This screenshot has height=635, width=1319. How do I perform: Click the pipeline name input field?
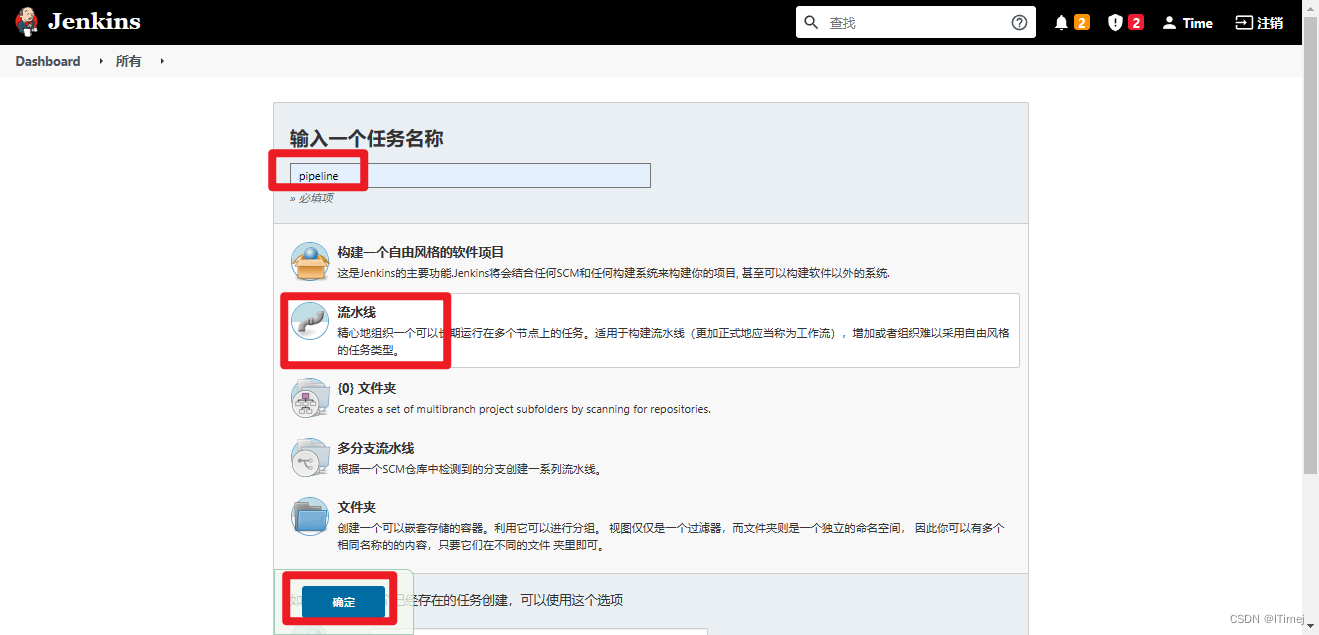[x=460, y=175]
